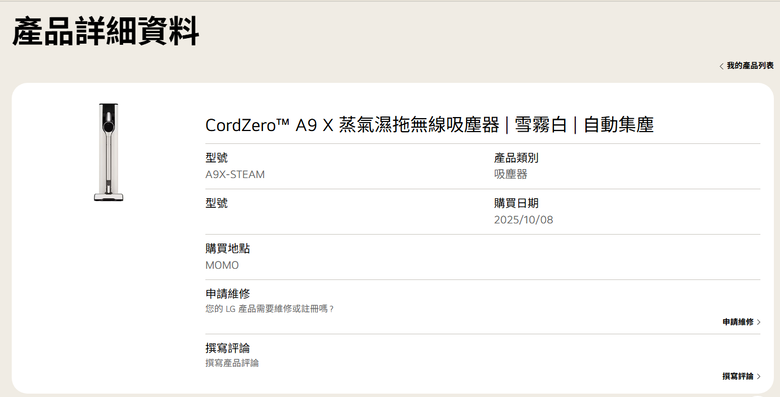
Task: Click the 產品類別 value 吸塵器
Action: coord(510,175)
